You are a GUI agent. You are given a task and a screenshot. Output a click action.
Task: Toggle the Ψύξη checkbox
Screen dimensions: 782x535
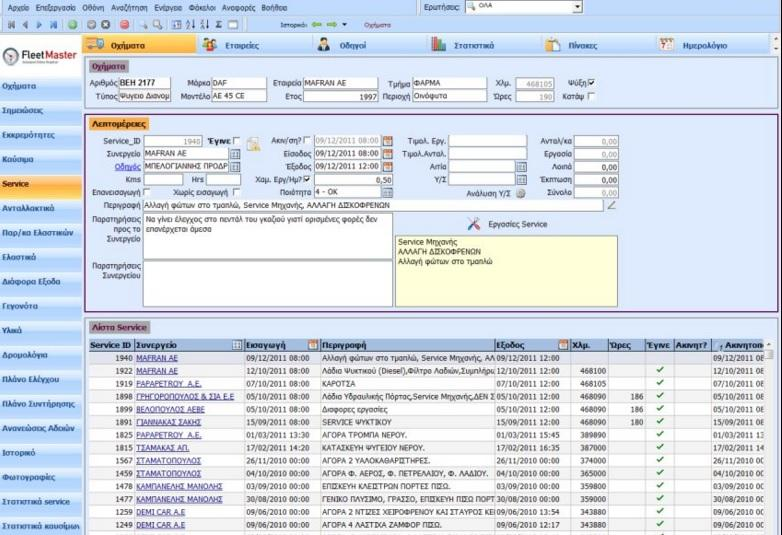point(591,82)
